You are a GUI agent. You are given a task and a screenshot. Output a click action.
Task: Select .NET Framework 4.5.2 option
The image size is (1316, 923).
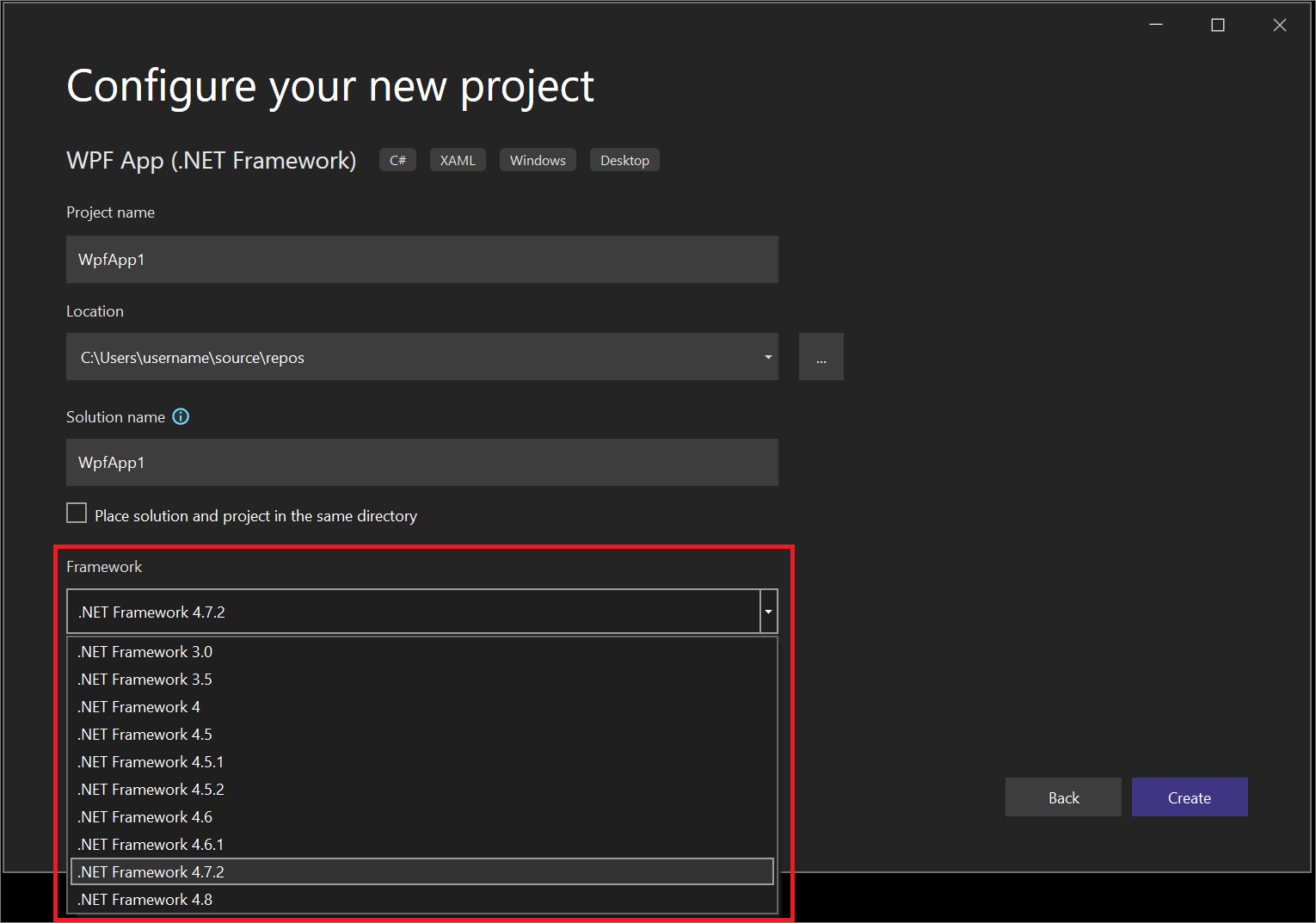click(x=422, y=790)
